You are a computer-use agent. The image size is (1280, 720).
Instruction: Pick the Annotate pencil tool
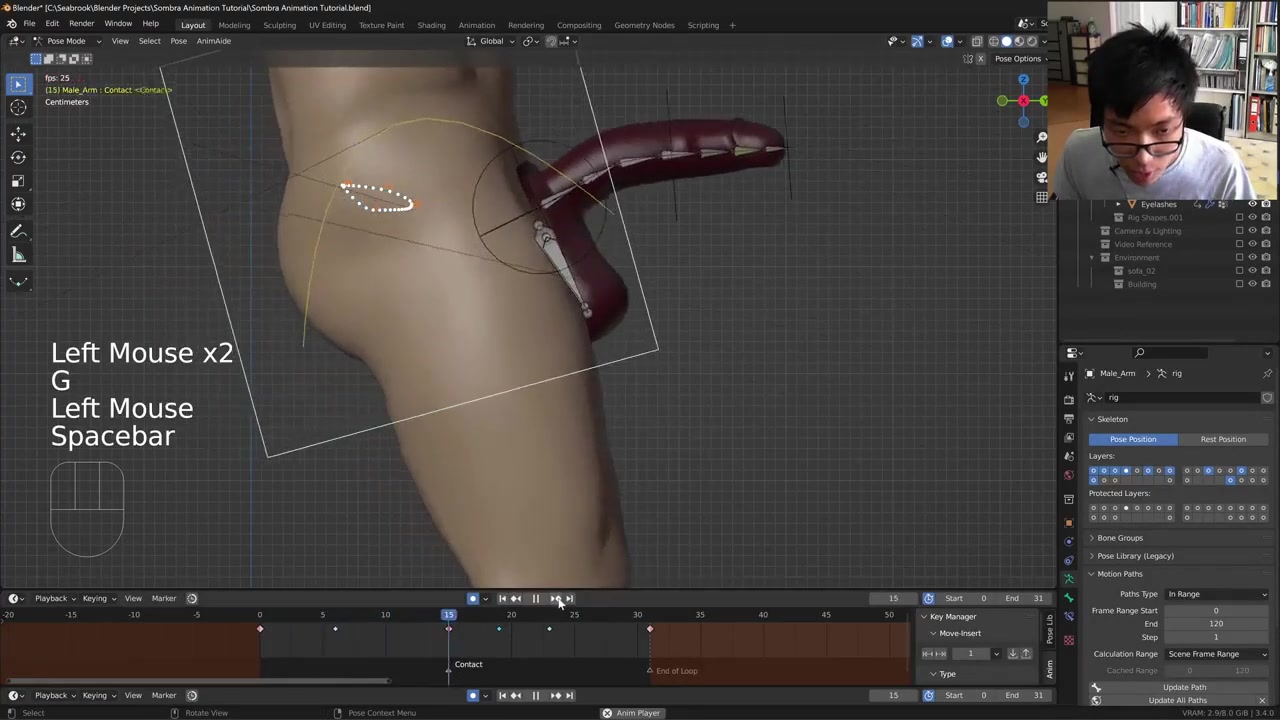tap(18, 231)
